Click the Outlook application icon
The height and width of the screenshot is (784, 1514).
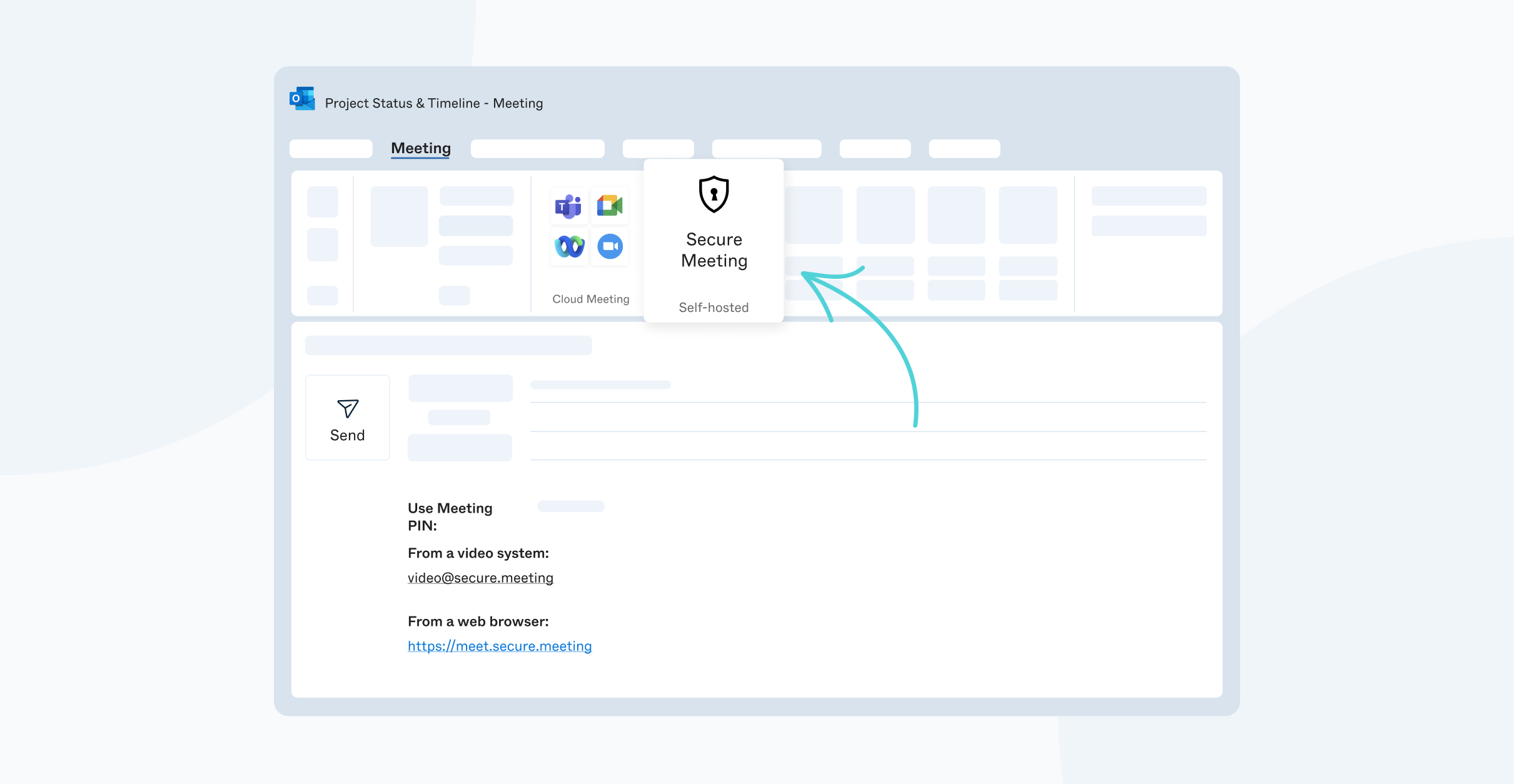coord(302,99)
